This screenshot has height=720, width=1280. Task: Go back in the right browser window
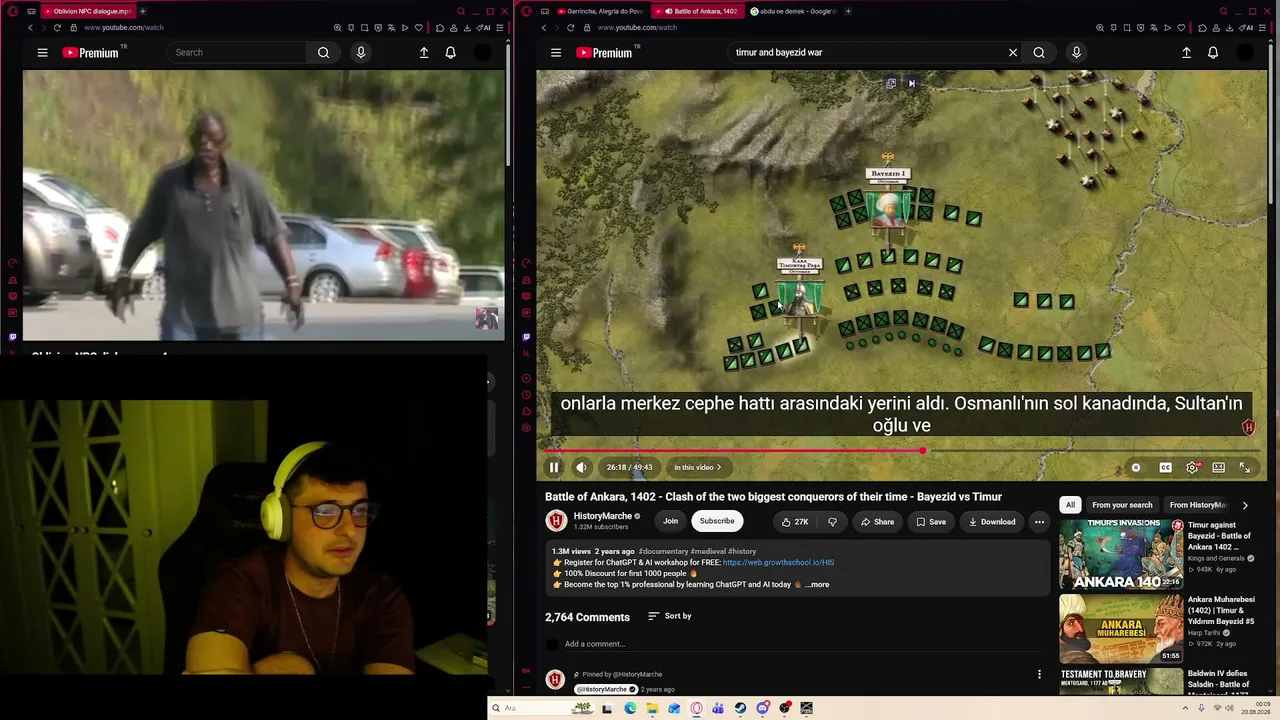(x=543, y=27)
